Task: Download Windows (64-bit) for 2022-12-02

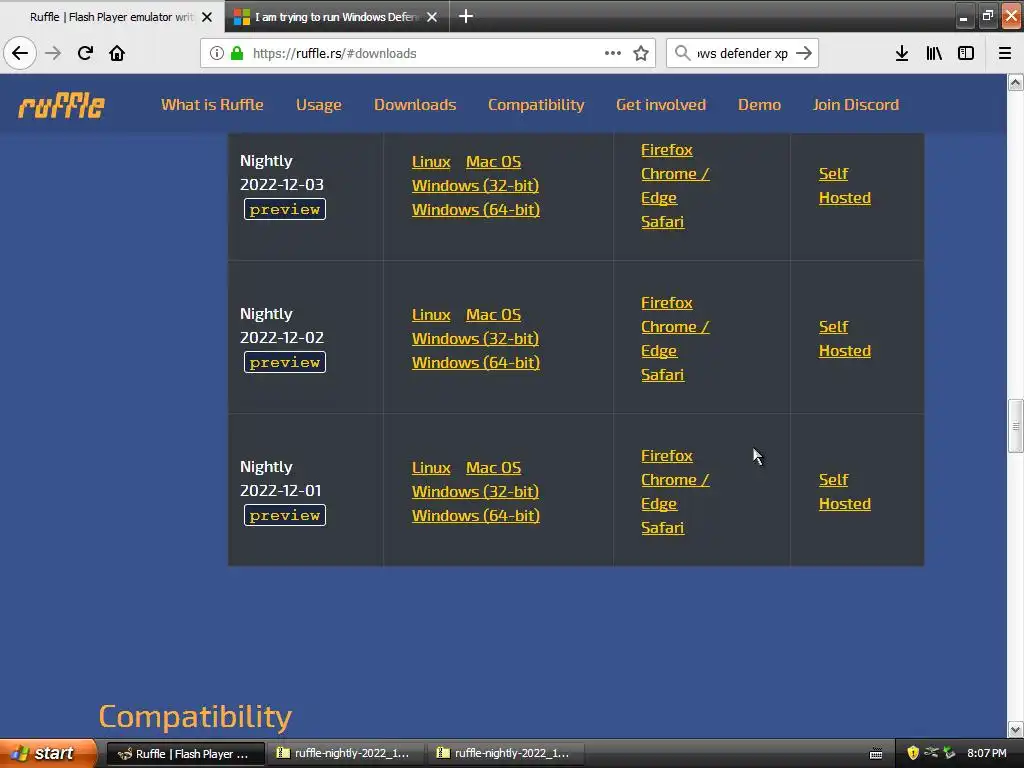Action: [x=476, y=362]
